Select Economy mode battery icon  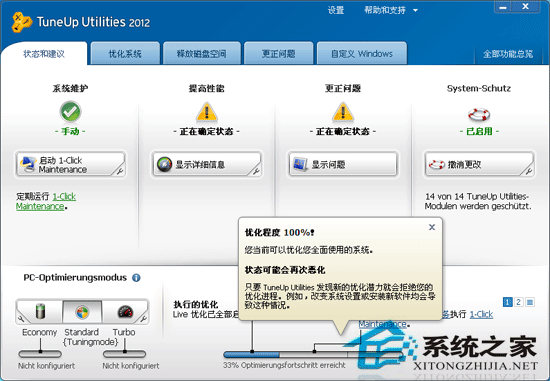(x=41, y=312)
